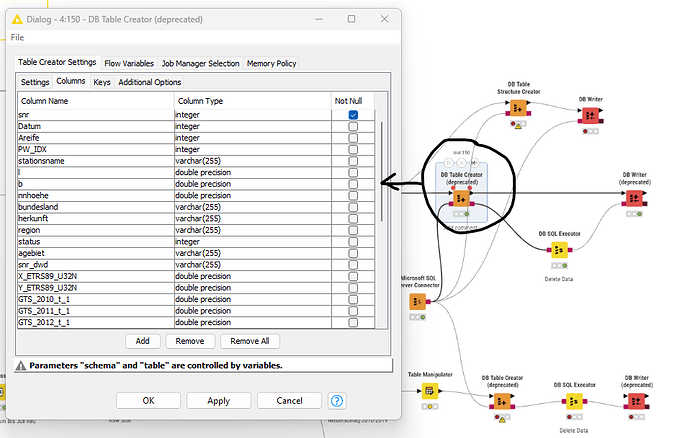
Task: Click the help question mark icon in dialog
Action: tap(337, 401)
